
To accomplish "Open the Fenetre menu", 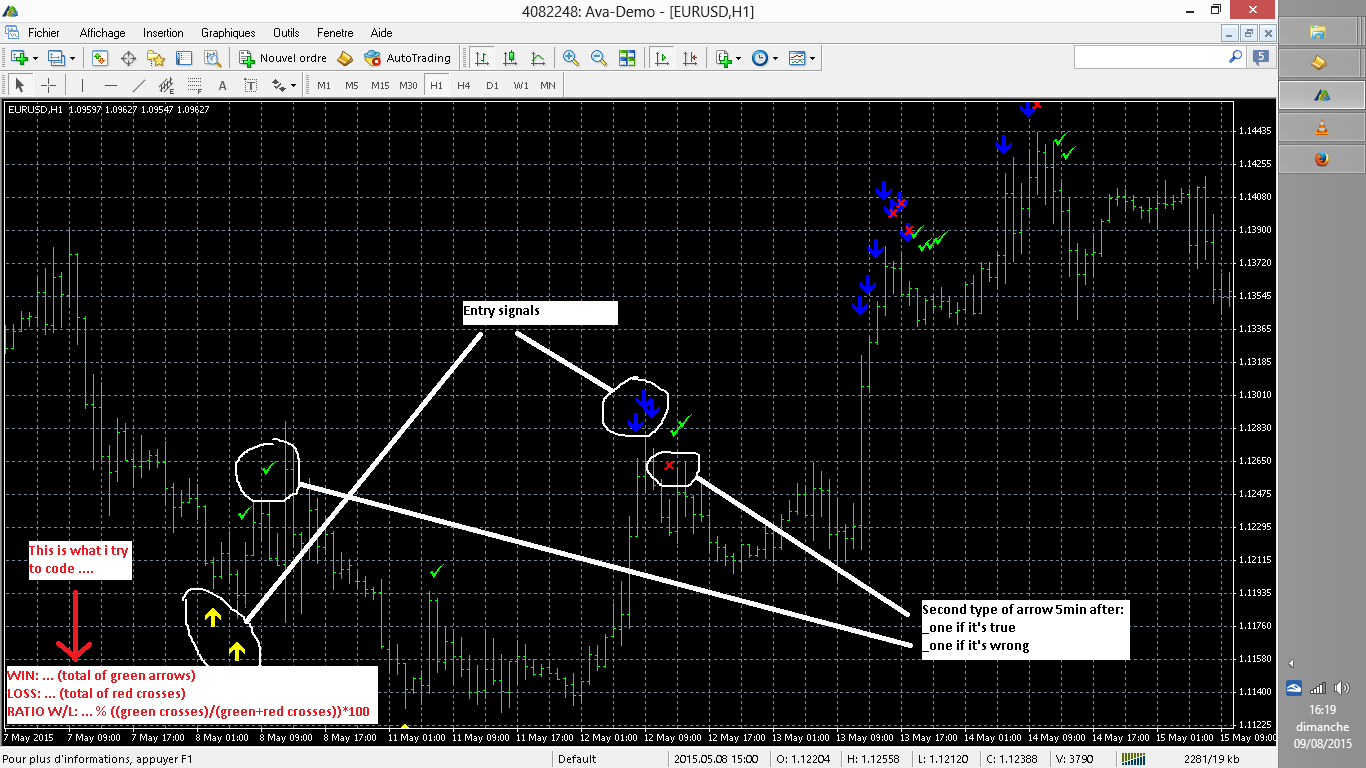I will [x=335, y=32].
